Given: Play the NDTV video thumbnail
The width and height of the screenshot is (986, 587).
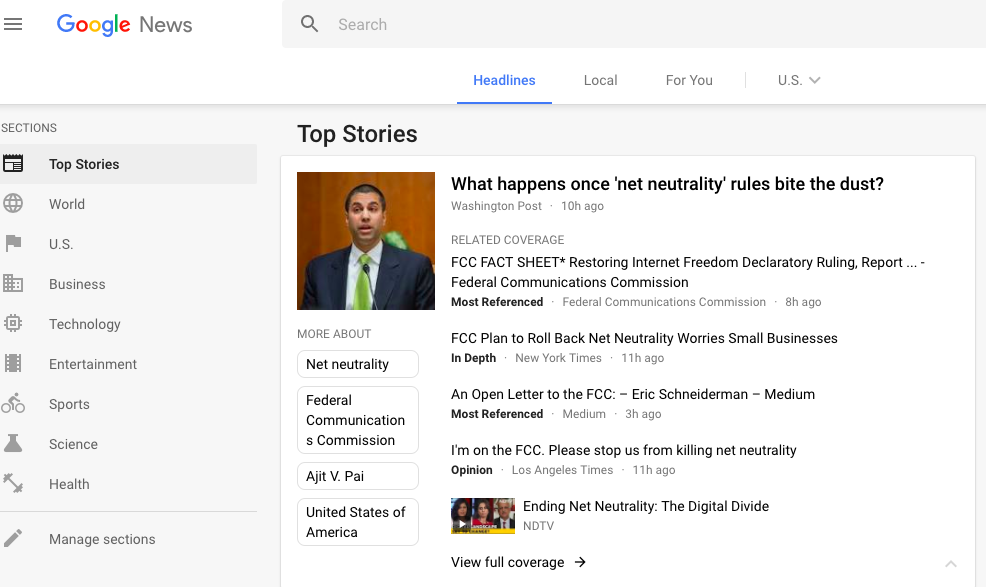Looking at the screenshot, I should tap(483, 516).
